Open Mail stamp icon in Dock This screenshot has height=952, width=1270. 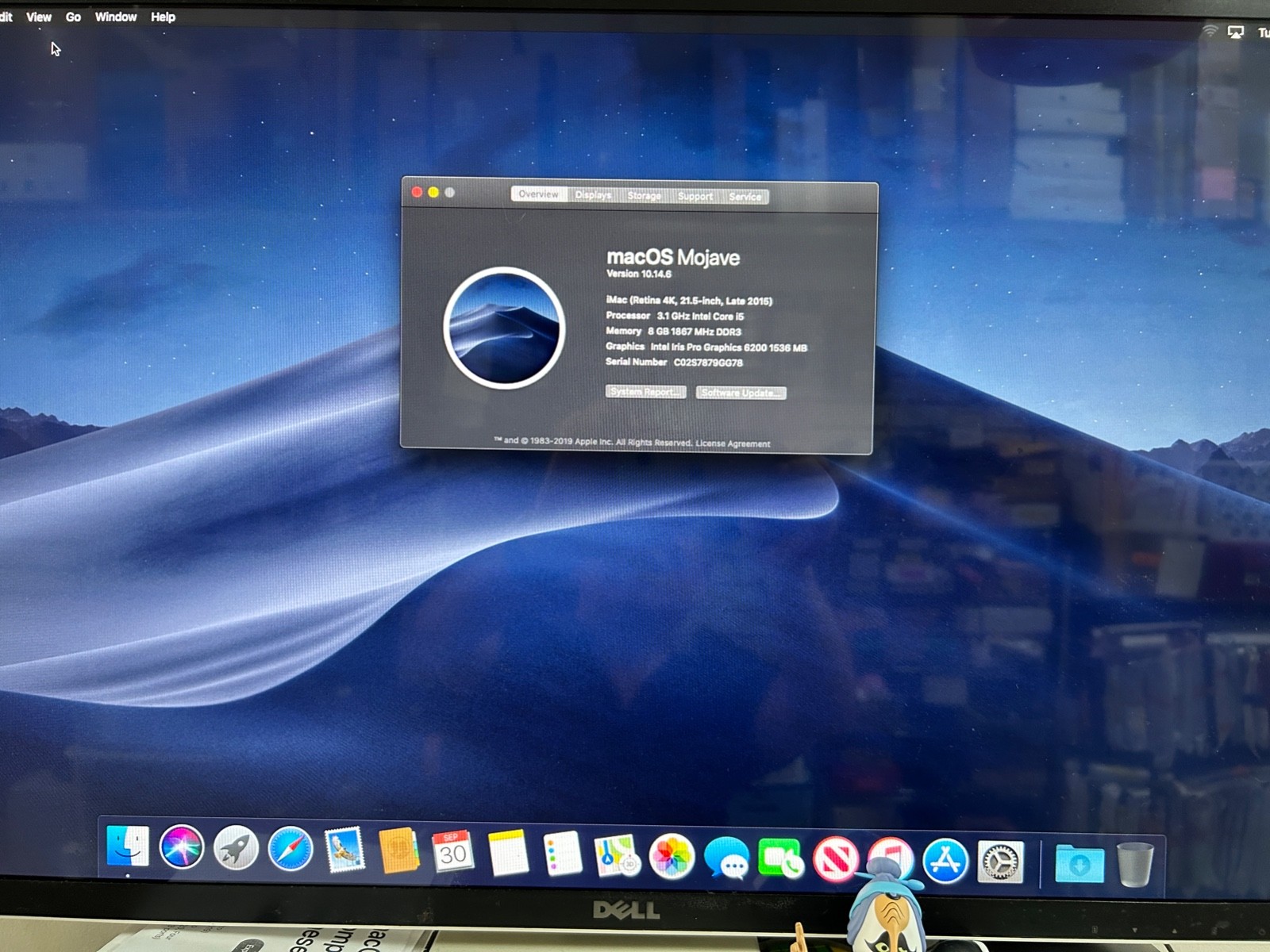[x=344, y=850]
